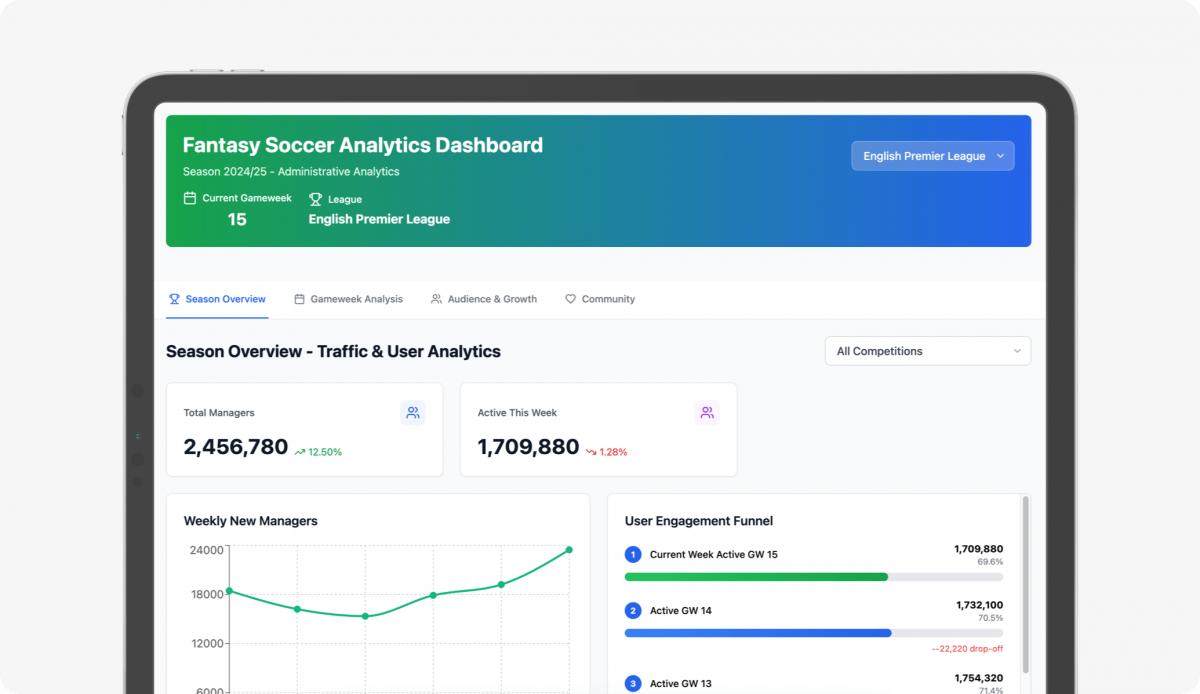Open the Audience & Growth tab
The width and height of the screenshot is (1200, 694).
click(x=483, y=299)
